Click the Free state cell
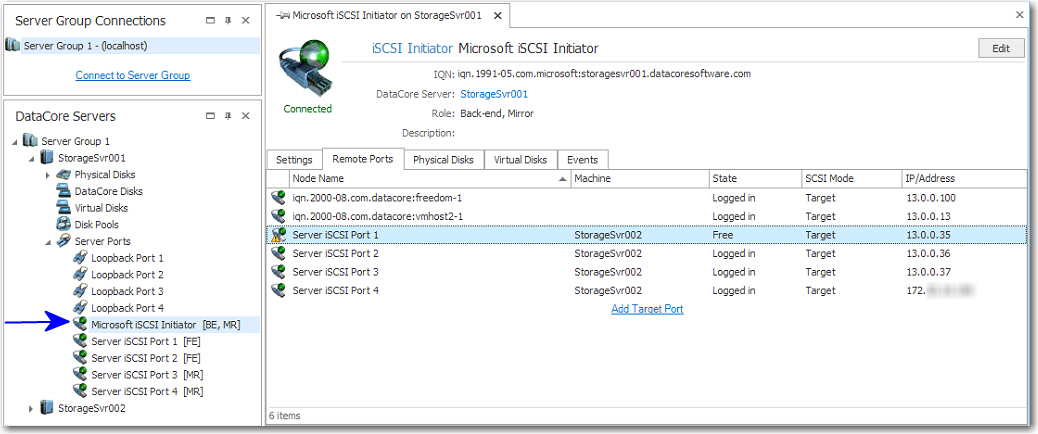Image resolution: width=1038 pixels, height=434 pixels. click(x=722, y=235)
